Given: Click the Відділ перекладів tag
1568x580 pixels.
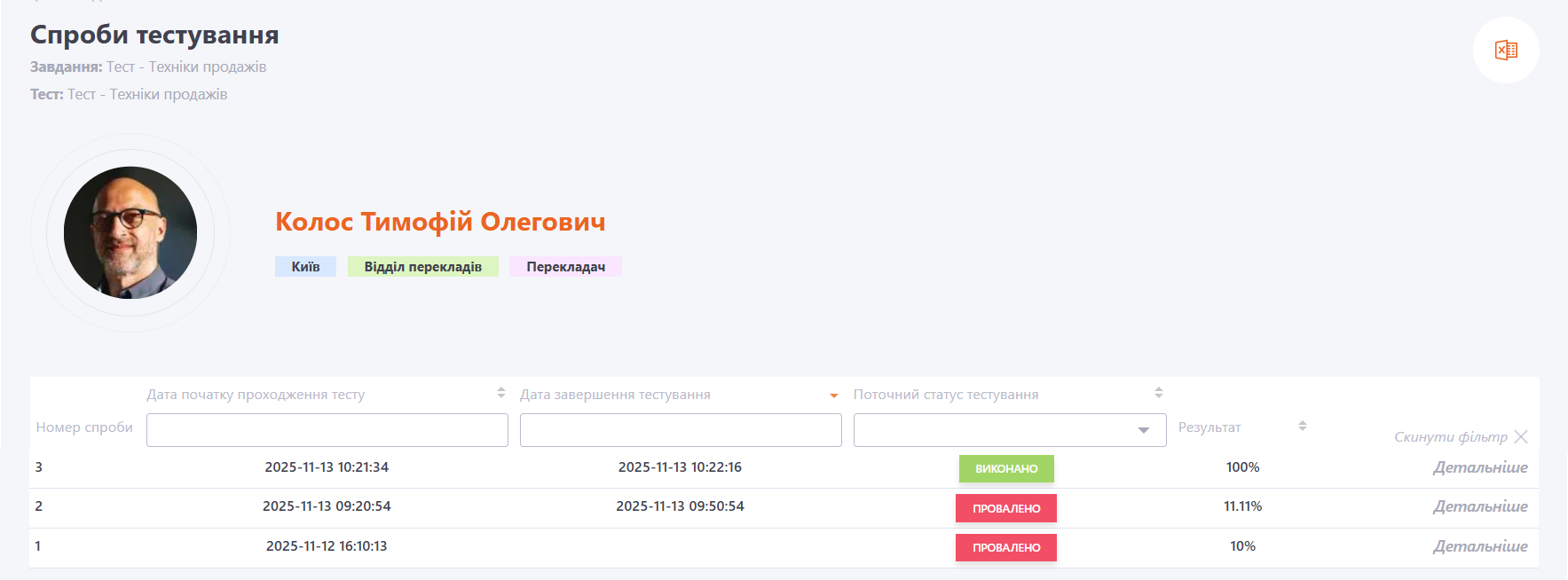Looking at the screenshot, I should point(422,267).
